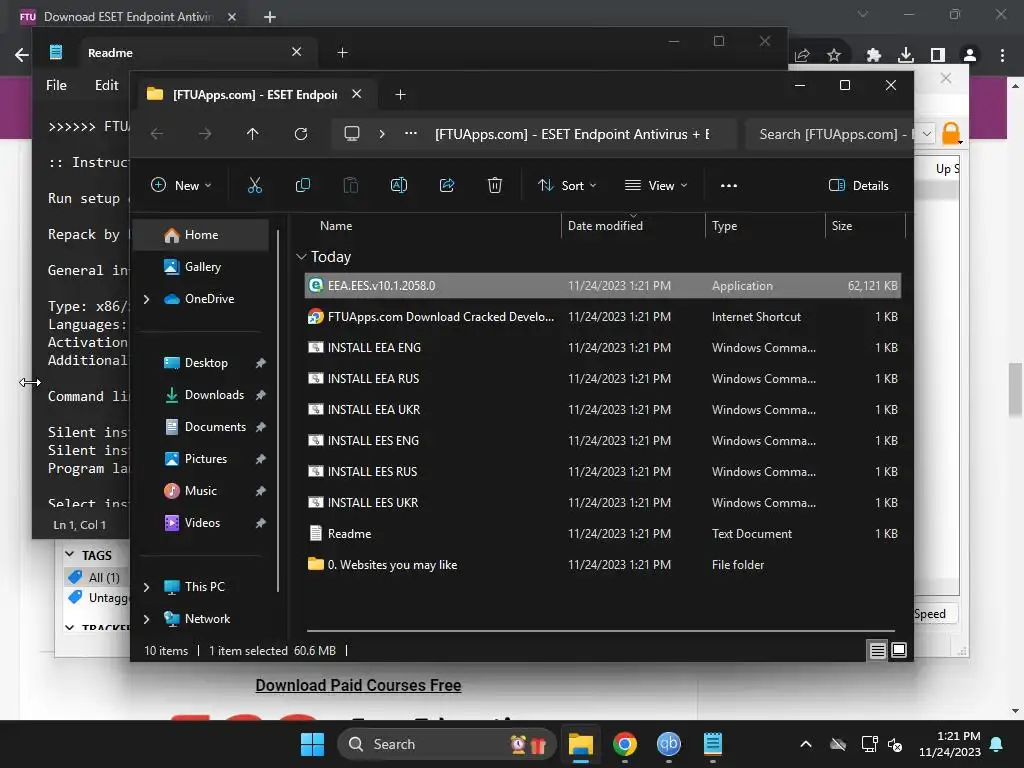This screenshot has width=1024, height=768.
Task: Go up one folder with the Up arrow
Action: [x=253, y=134]
